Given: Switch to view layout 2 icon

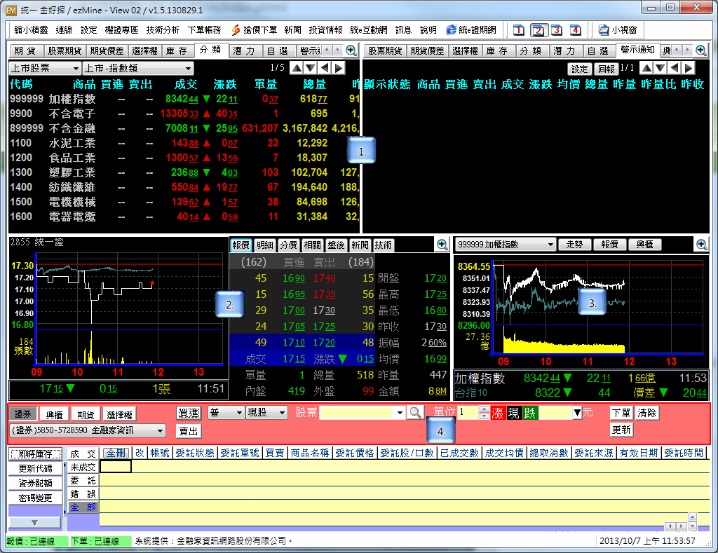Looking at the screenshot, I should [x=538, y=30].
